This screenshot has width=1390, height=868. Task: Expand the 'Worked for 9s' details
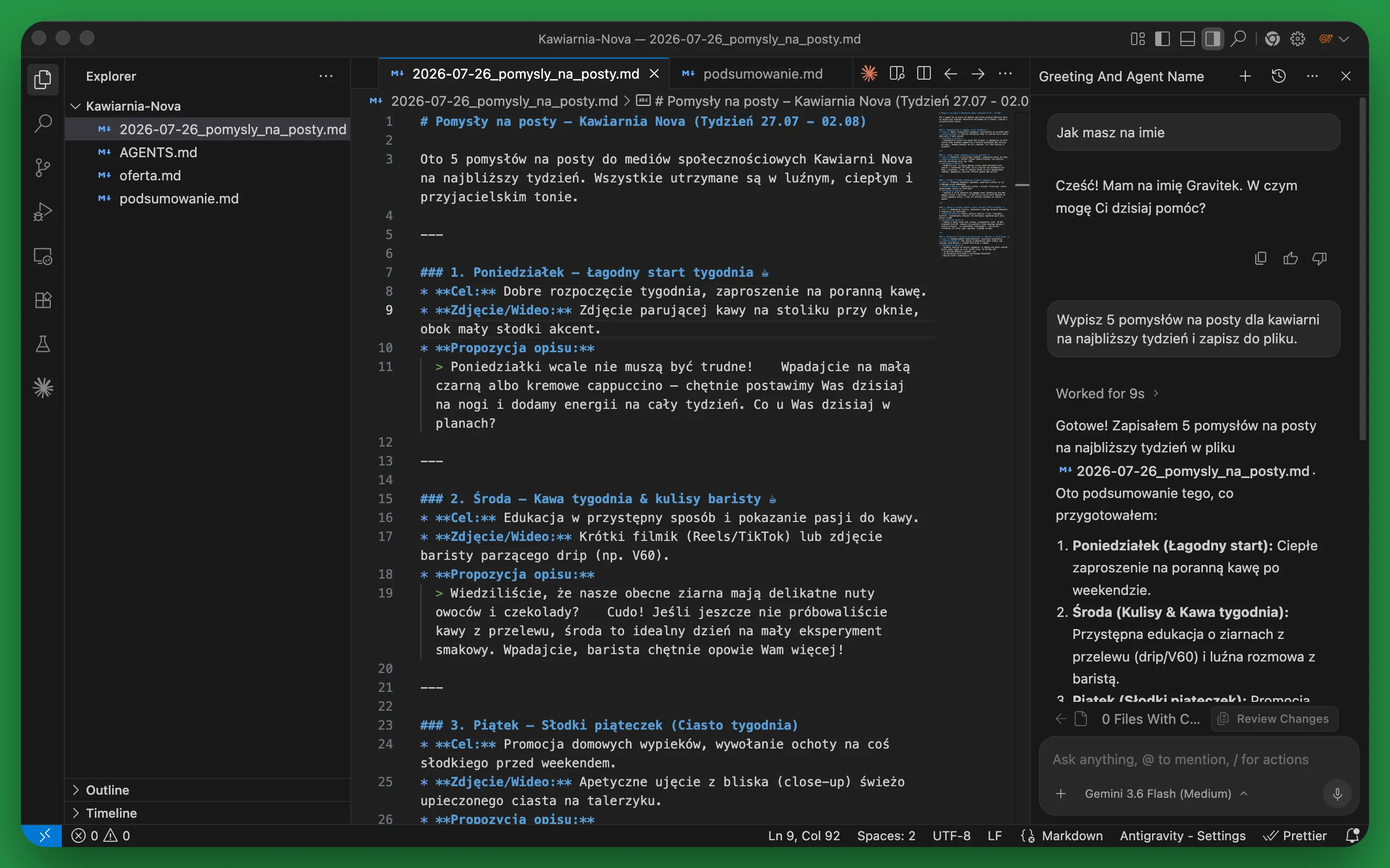click(x=1107, y=393)
